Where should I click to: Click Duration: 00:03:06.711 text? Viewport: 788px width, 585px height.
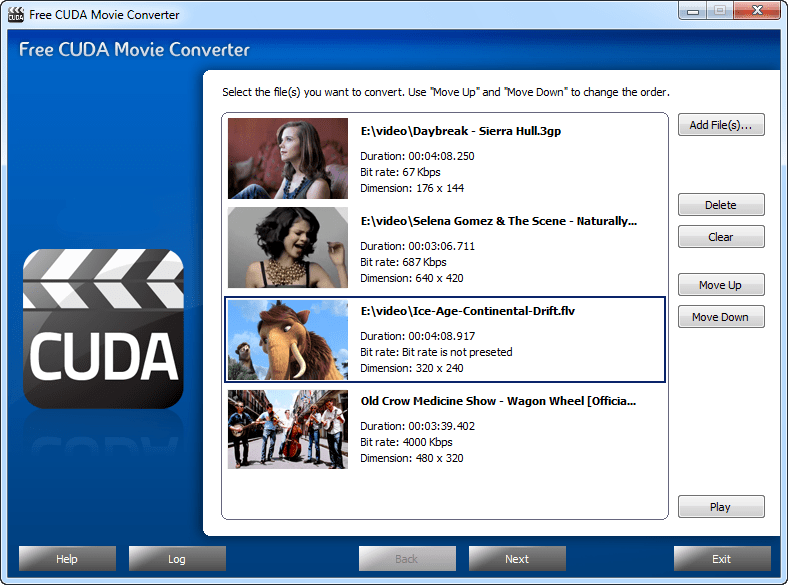tap(417, 246)
